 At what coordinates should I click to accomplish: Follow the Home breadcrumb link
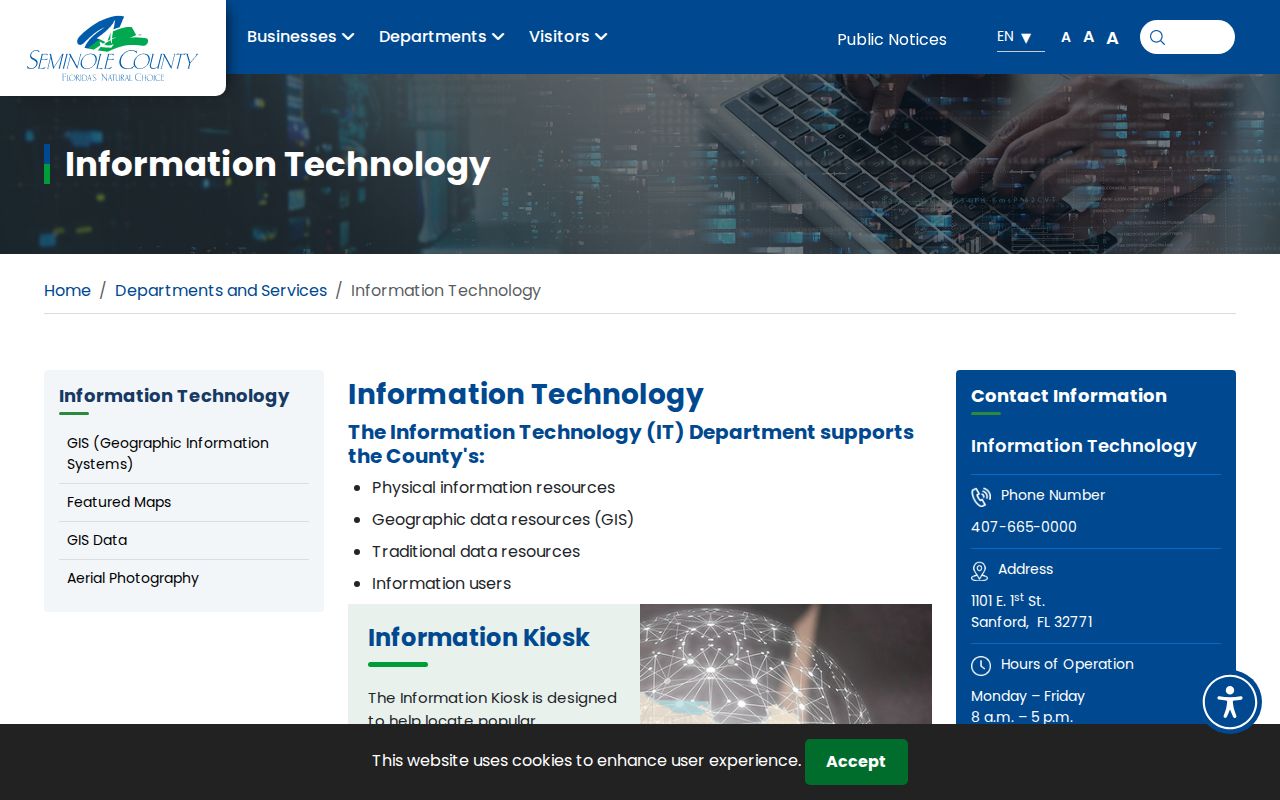pyautogui.click(x=67, y=290)
